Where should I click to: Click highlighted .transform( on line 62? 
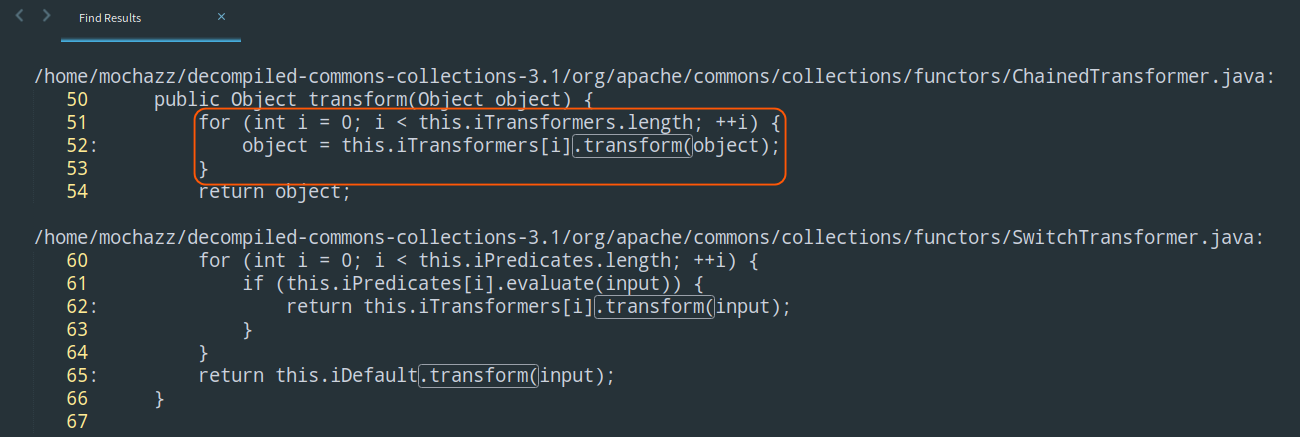[654, 307]
